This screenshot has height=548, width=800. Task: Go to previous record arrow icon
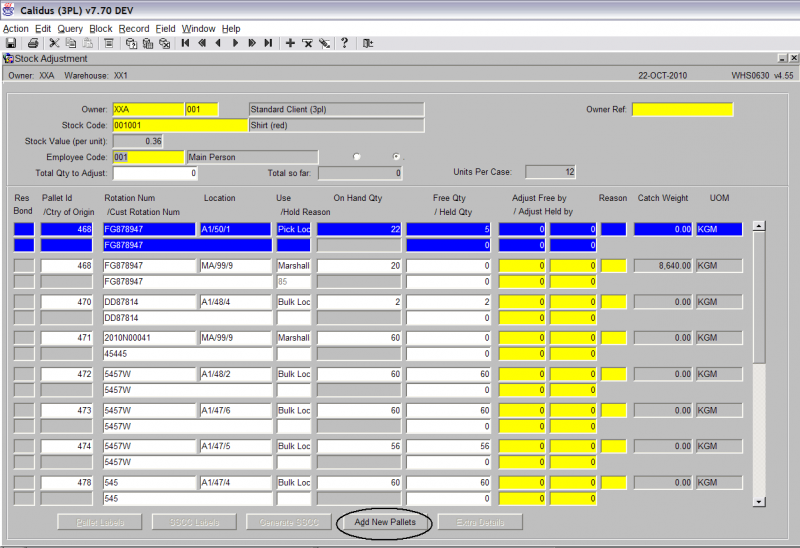[218, 43]
